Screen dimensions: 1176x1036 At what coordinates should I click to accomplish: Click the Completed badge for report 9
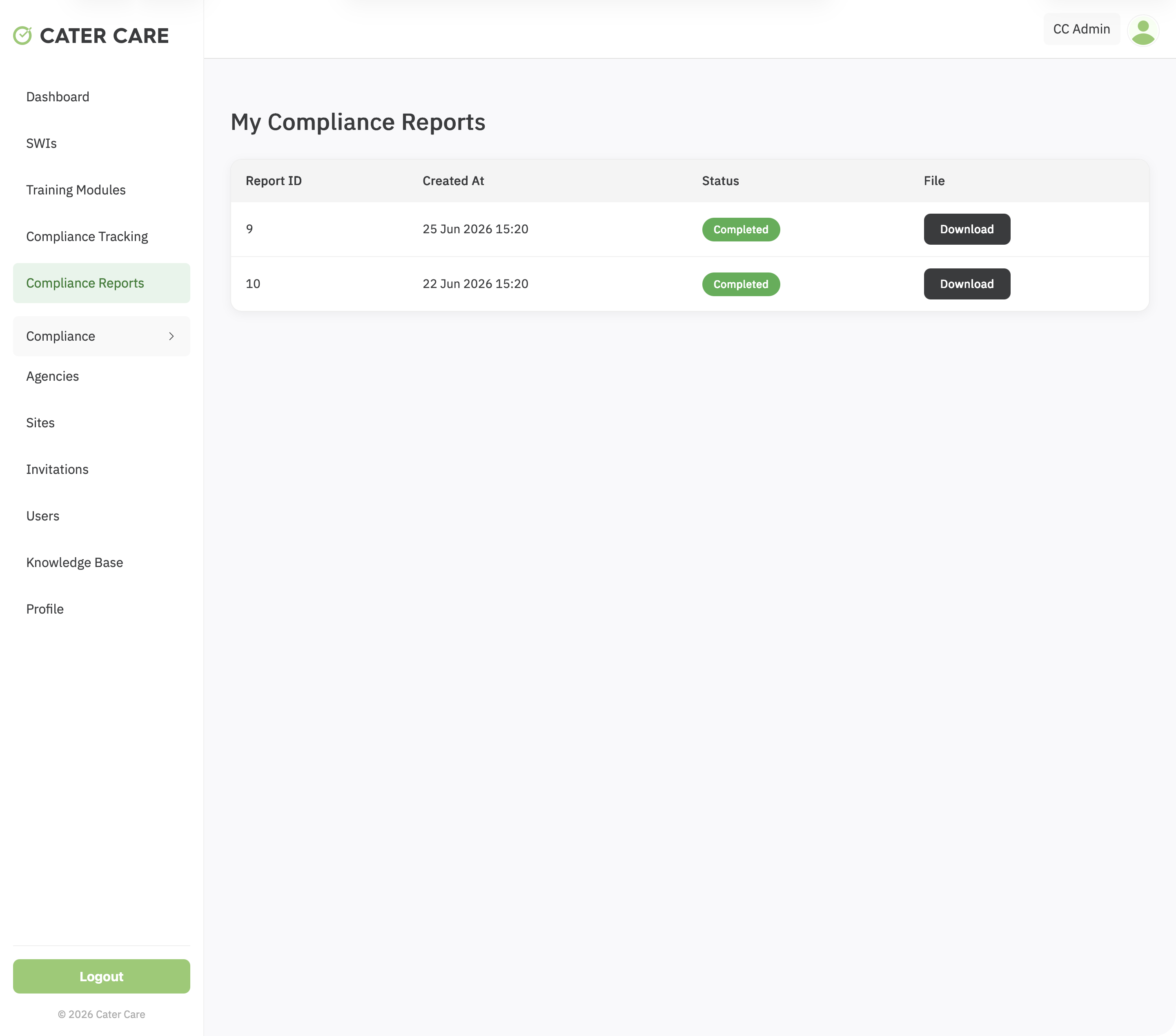click(x=740, y=230)
